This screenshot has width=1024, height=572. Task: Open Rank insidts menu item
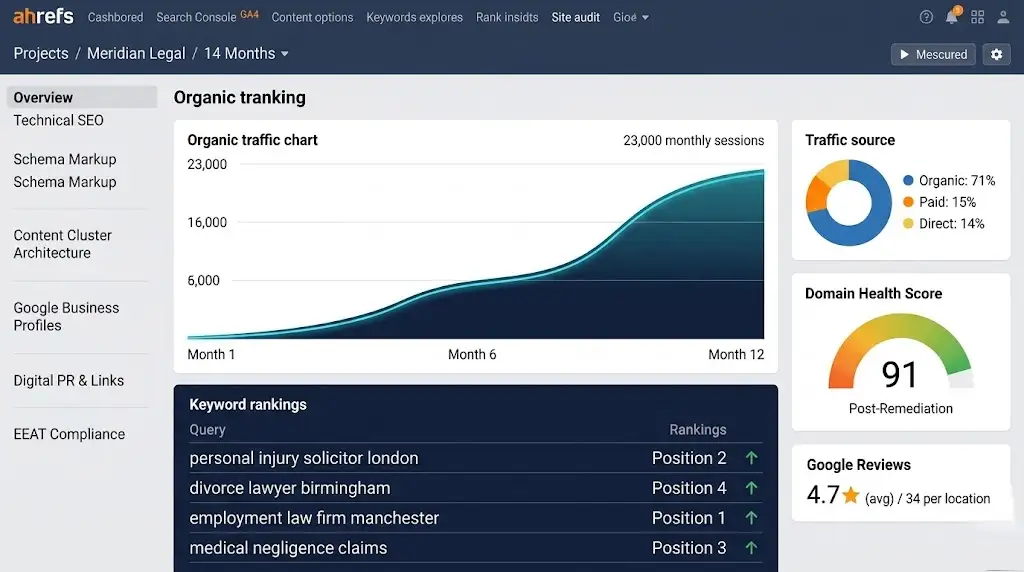(x=507, y=18)
